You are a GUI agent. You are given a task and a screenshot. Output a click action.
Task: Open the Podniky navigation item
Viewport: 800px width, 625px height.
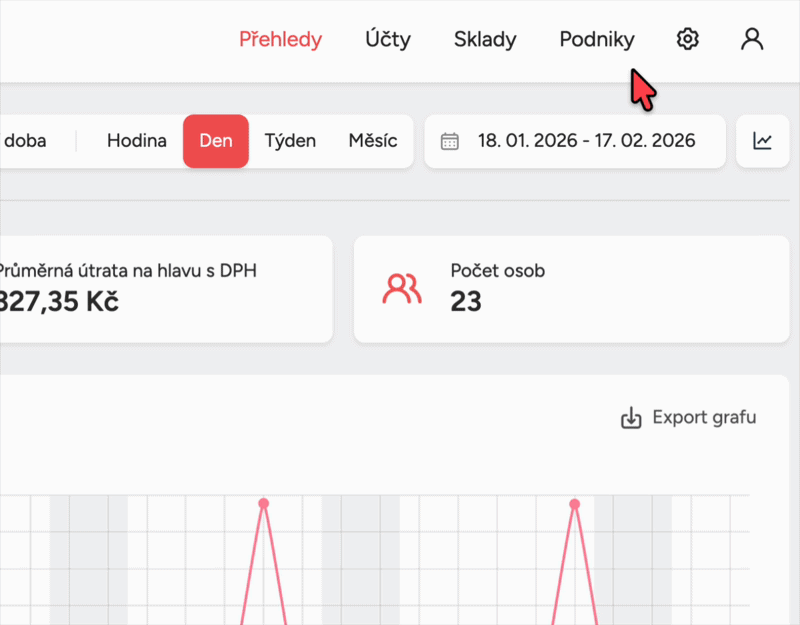pos(597,40)
